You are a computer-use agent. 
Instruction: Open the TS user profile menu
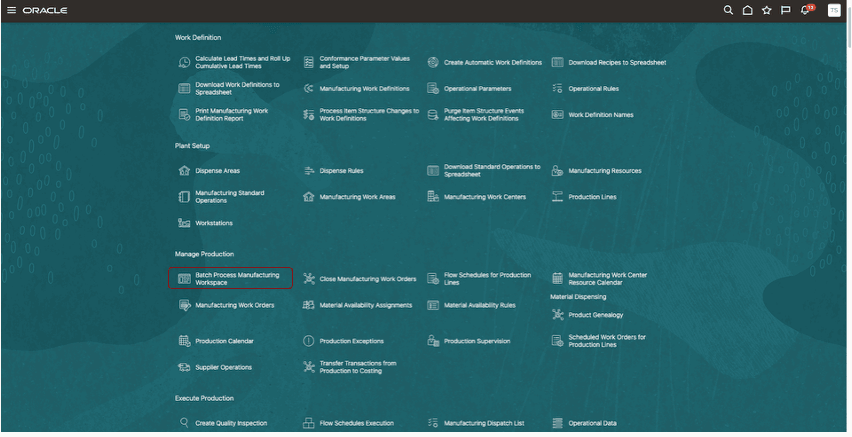(834, 10)
